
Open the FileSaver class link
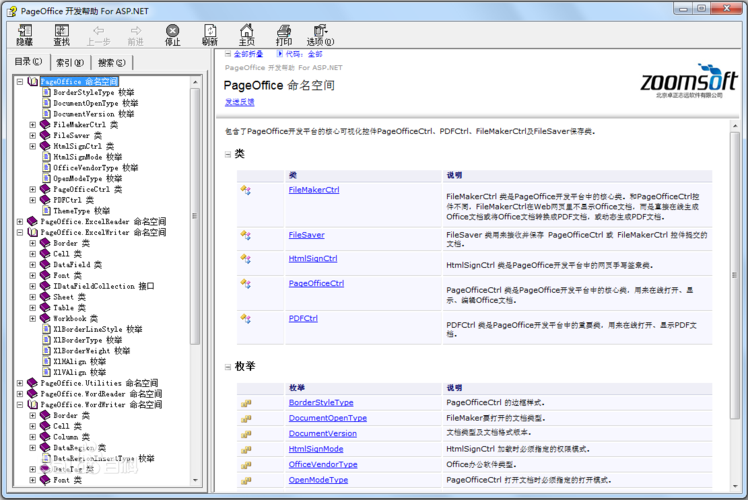[x=306, y=235]
